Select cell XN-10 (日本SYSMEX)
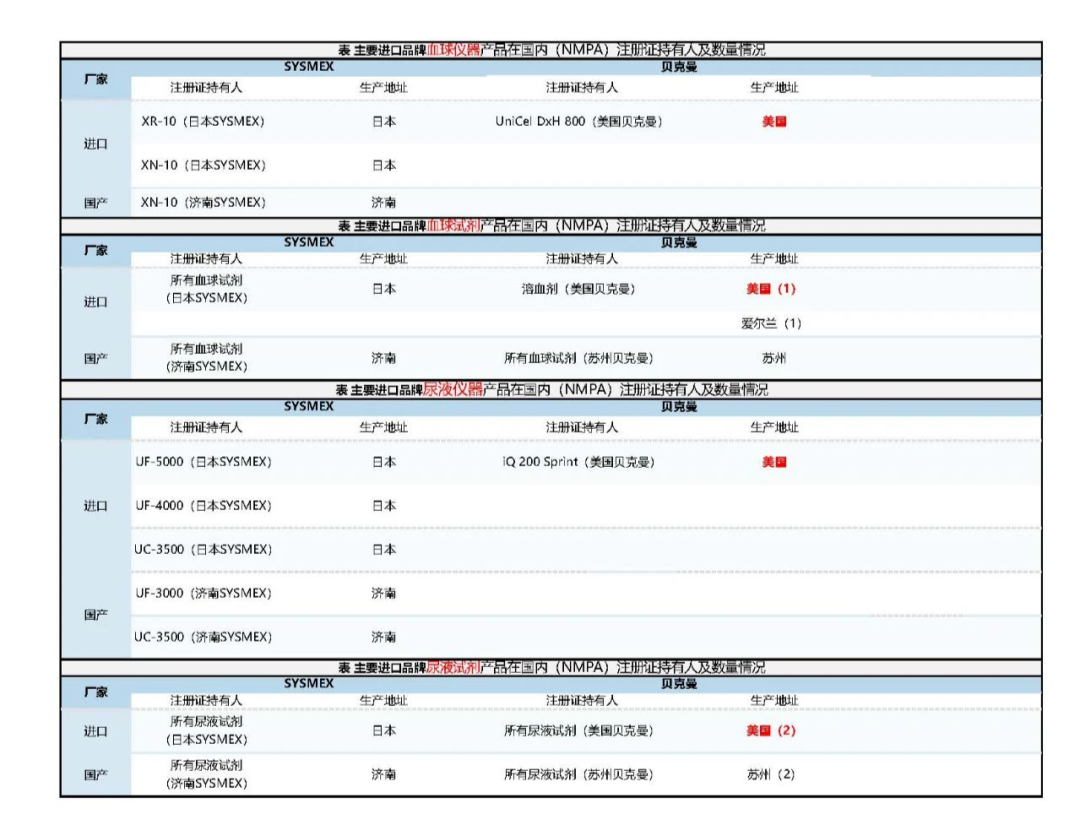 [203, 165]
